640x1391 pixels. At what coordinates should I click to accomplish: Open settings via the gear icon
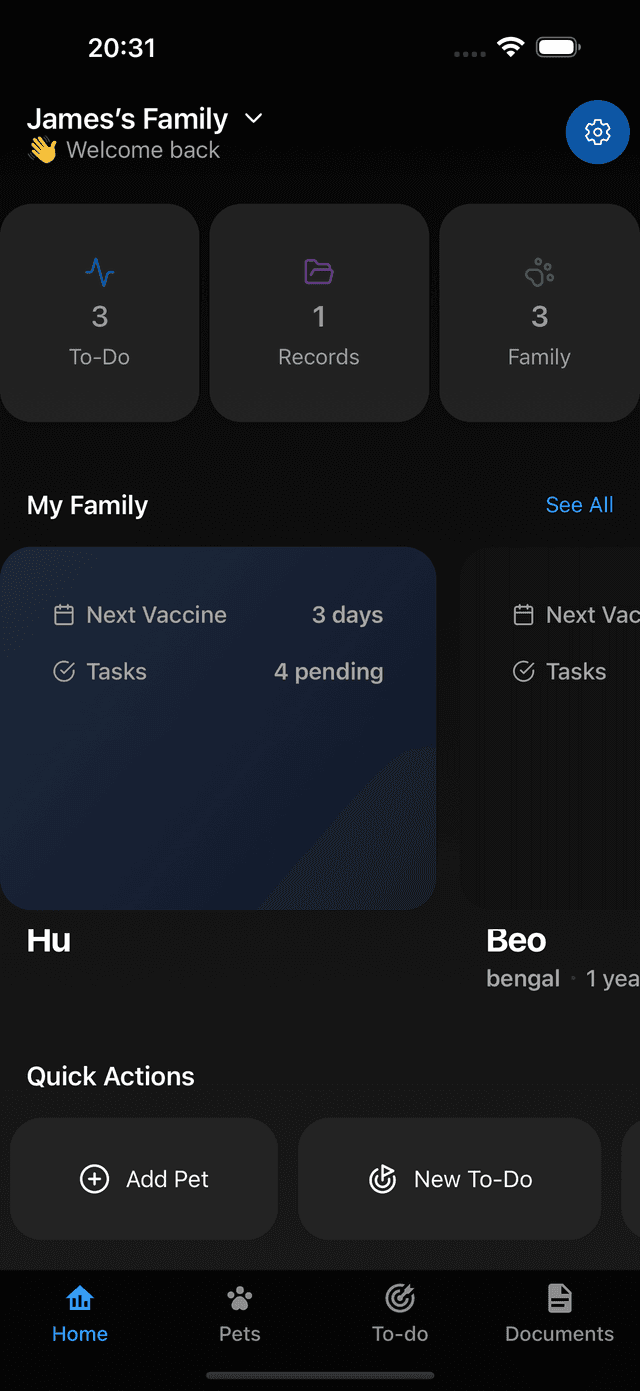tap(597, 131)
